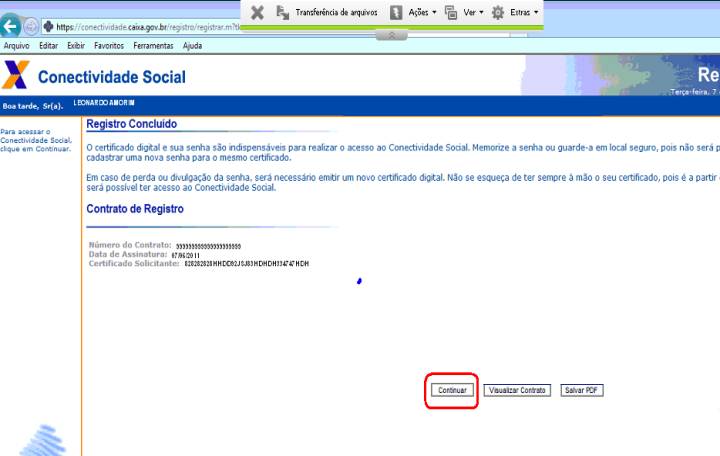
Task: Click the 'Boa tarde, Sr(a).' greeting
Action: 33,106
